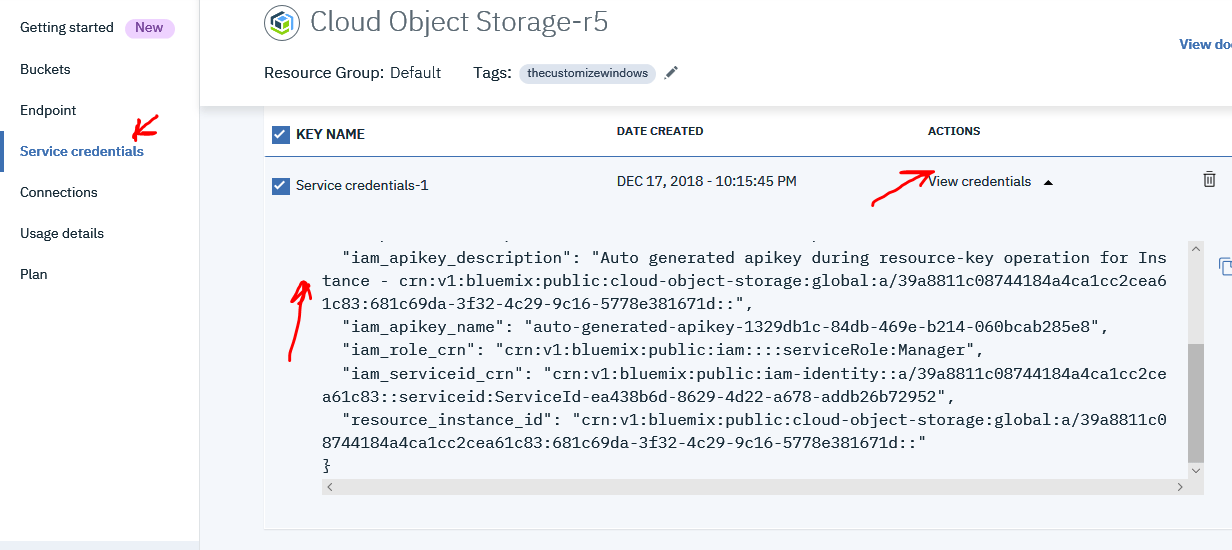
Task: Delete Service credentials-1 with trash icon
Action: click(x=1209, y=179)
